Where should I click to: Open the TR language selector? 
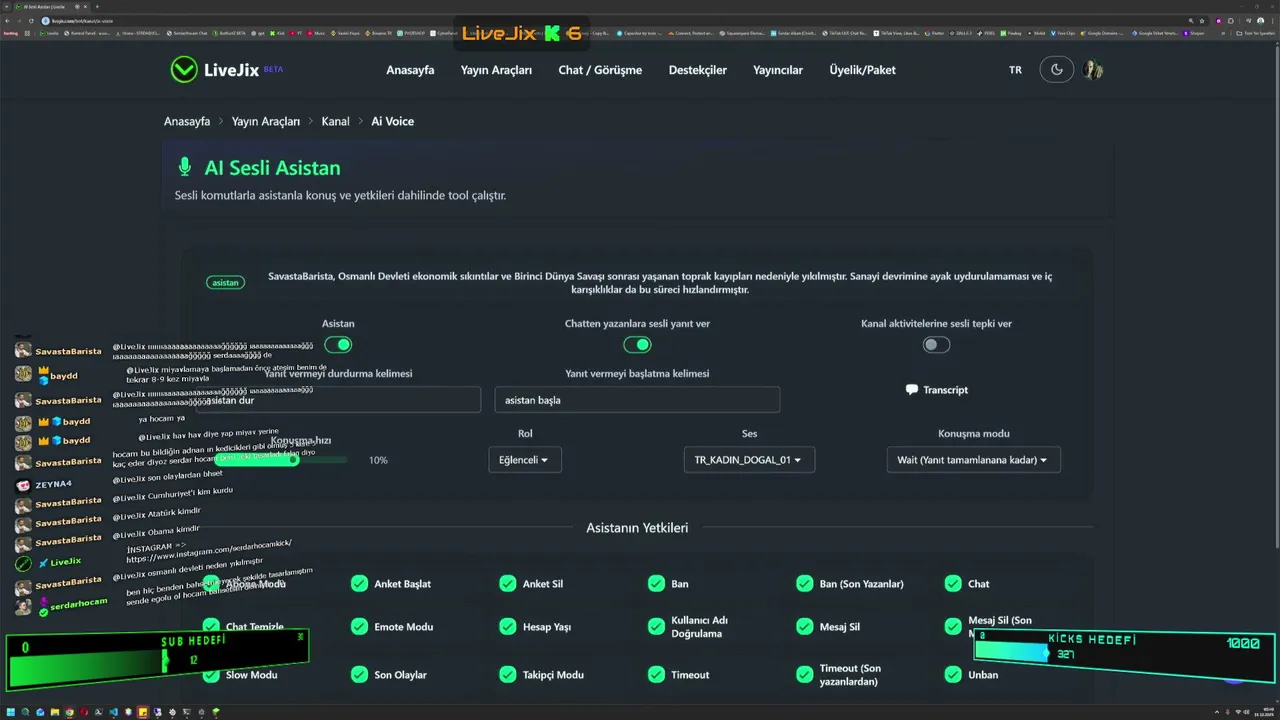tap(1015, 70)
